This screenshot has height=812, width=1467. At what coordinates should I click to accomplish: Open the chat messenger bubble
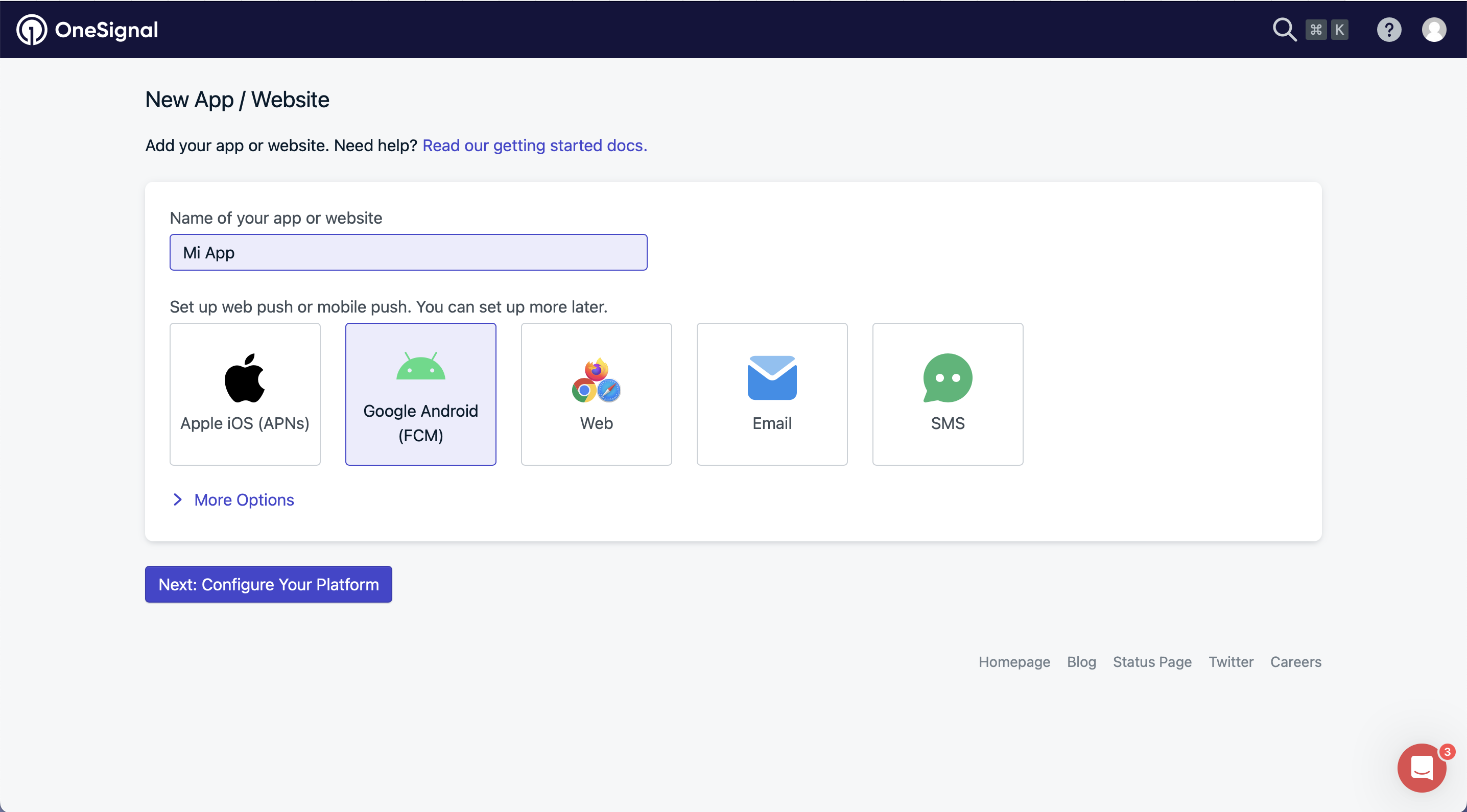1422,768
